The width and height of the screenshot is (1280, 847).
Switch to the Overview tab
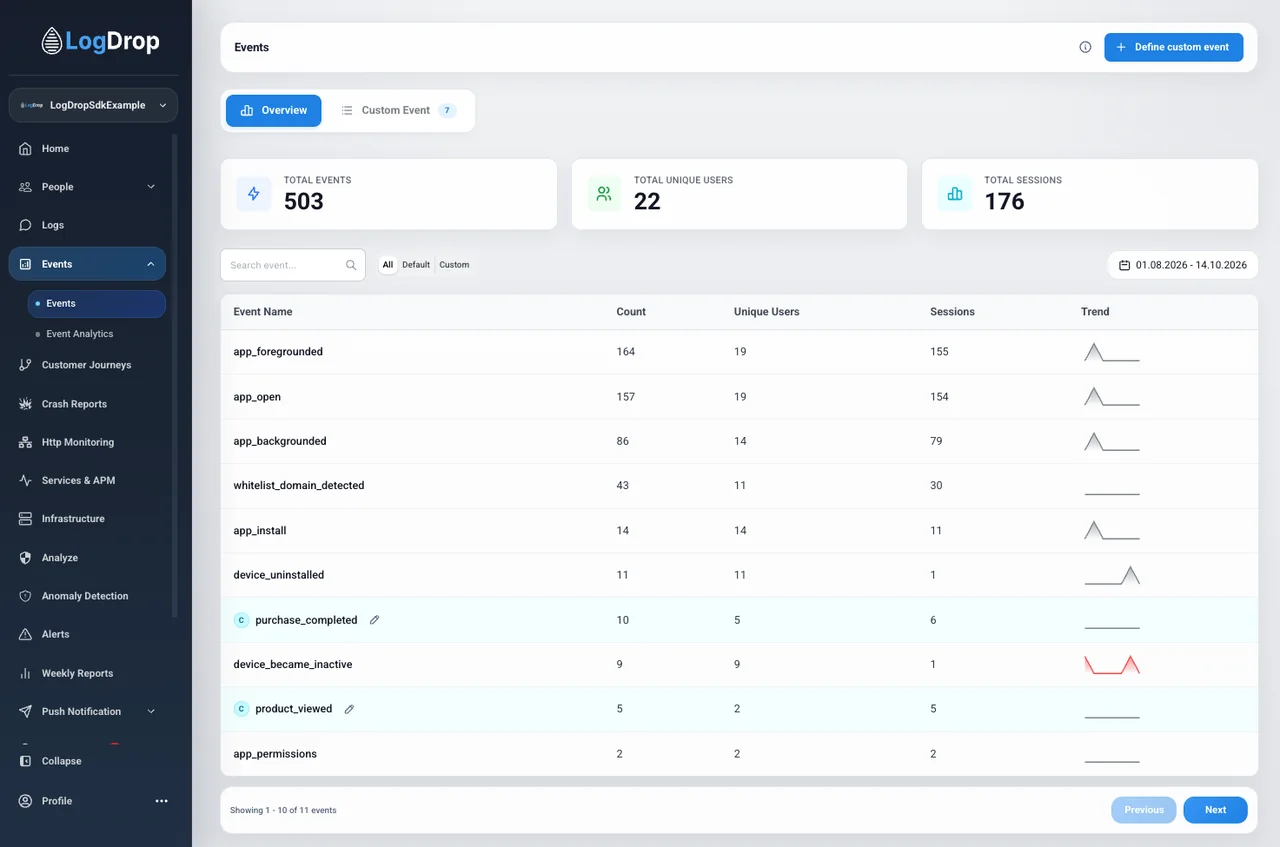[274, 111]
